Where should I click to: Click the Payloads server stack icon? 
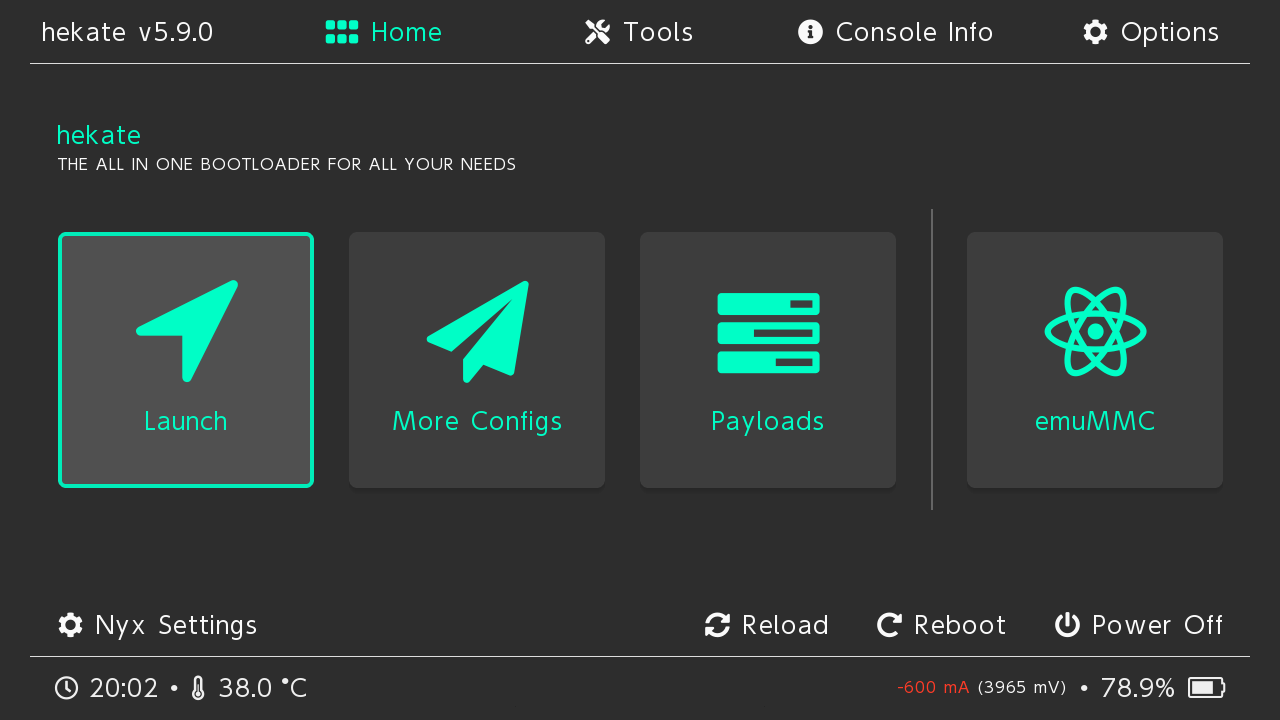(768, 333)
